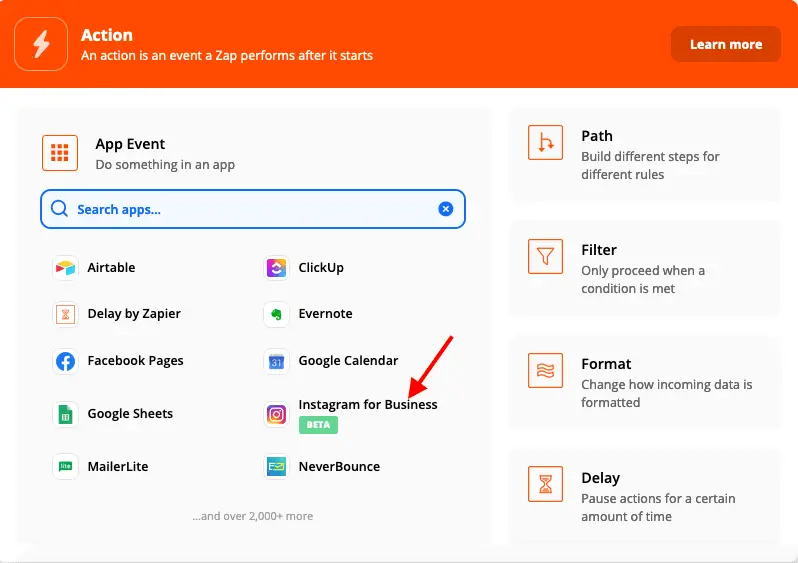Select the Delay option title
The width and height of the screenshot is (798, 563).
coord(601,478)
